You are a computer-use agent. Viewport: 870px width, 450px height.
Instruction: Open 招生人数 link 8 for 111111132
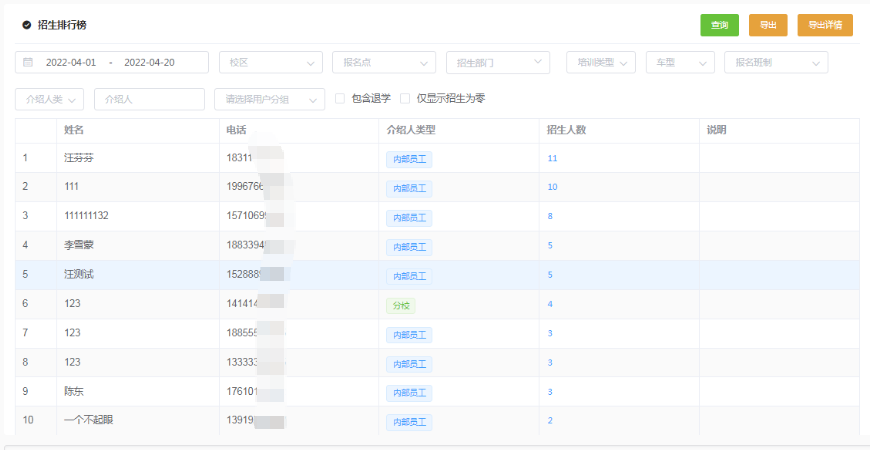click(550, 216)
